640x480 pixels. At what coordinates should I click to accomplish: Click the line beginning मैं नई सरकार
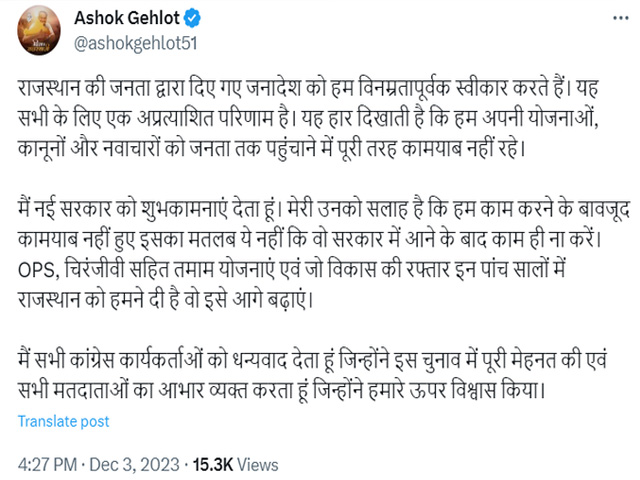click(x=324, y=209)
